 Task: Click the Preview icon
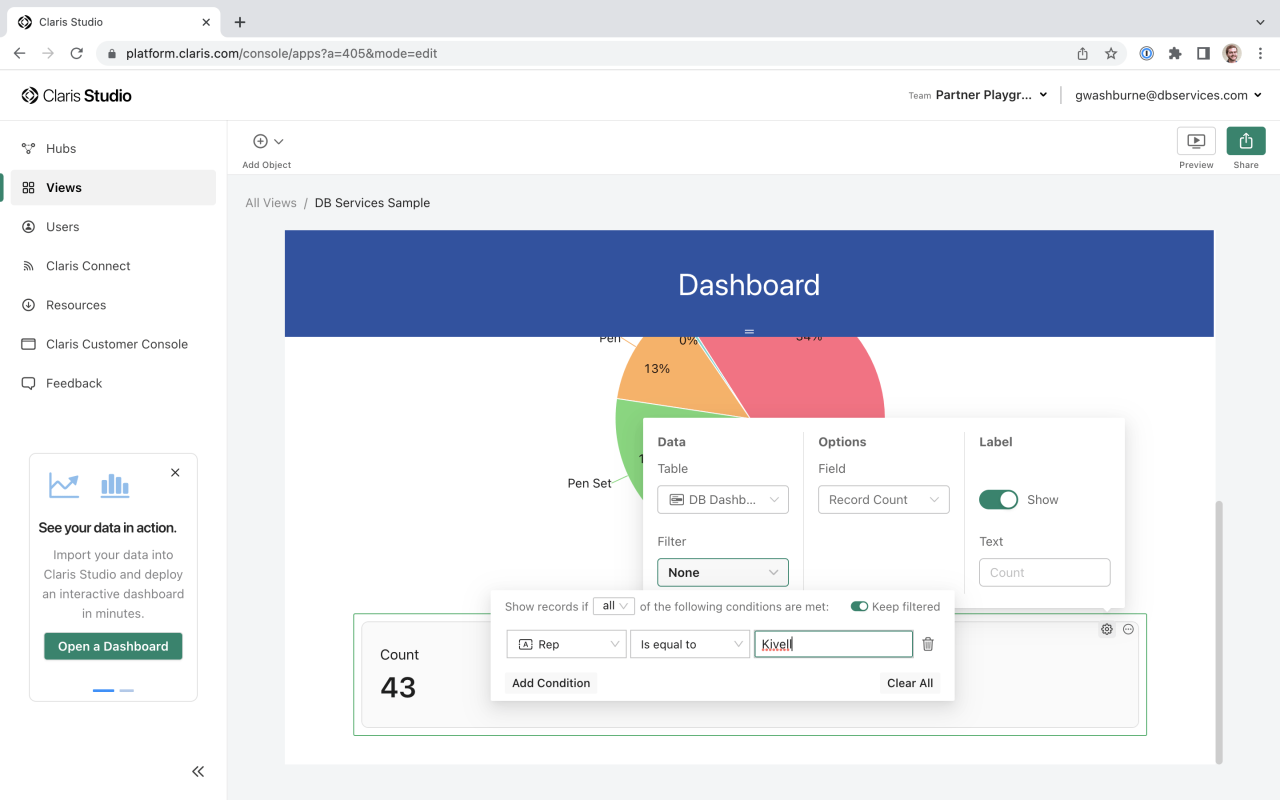point(1196,141)
